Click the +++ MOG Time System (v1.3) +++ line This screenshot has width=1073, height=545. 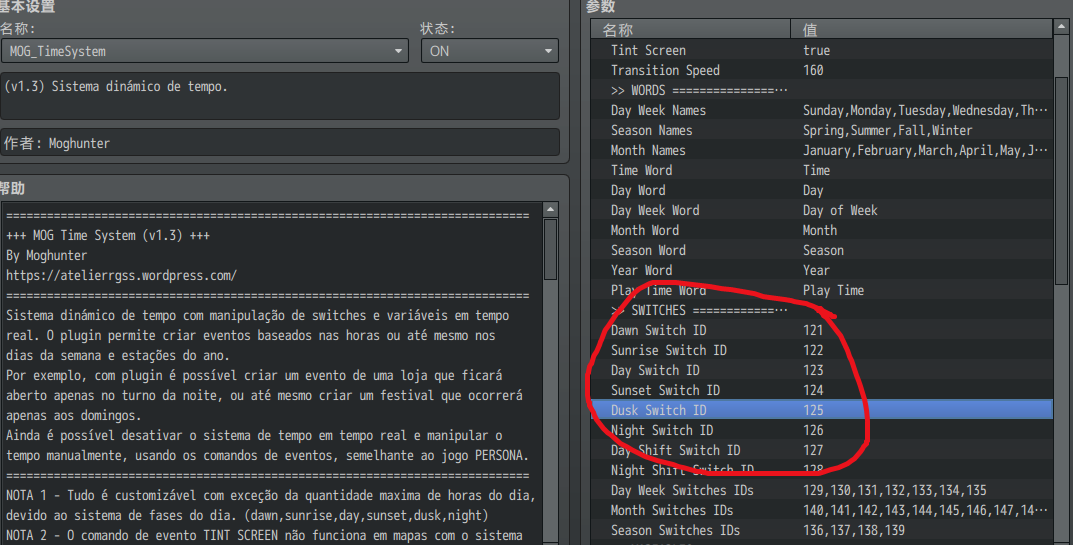click(x=108, y=236)
